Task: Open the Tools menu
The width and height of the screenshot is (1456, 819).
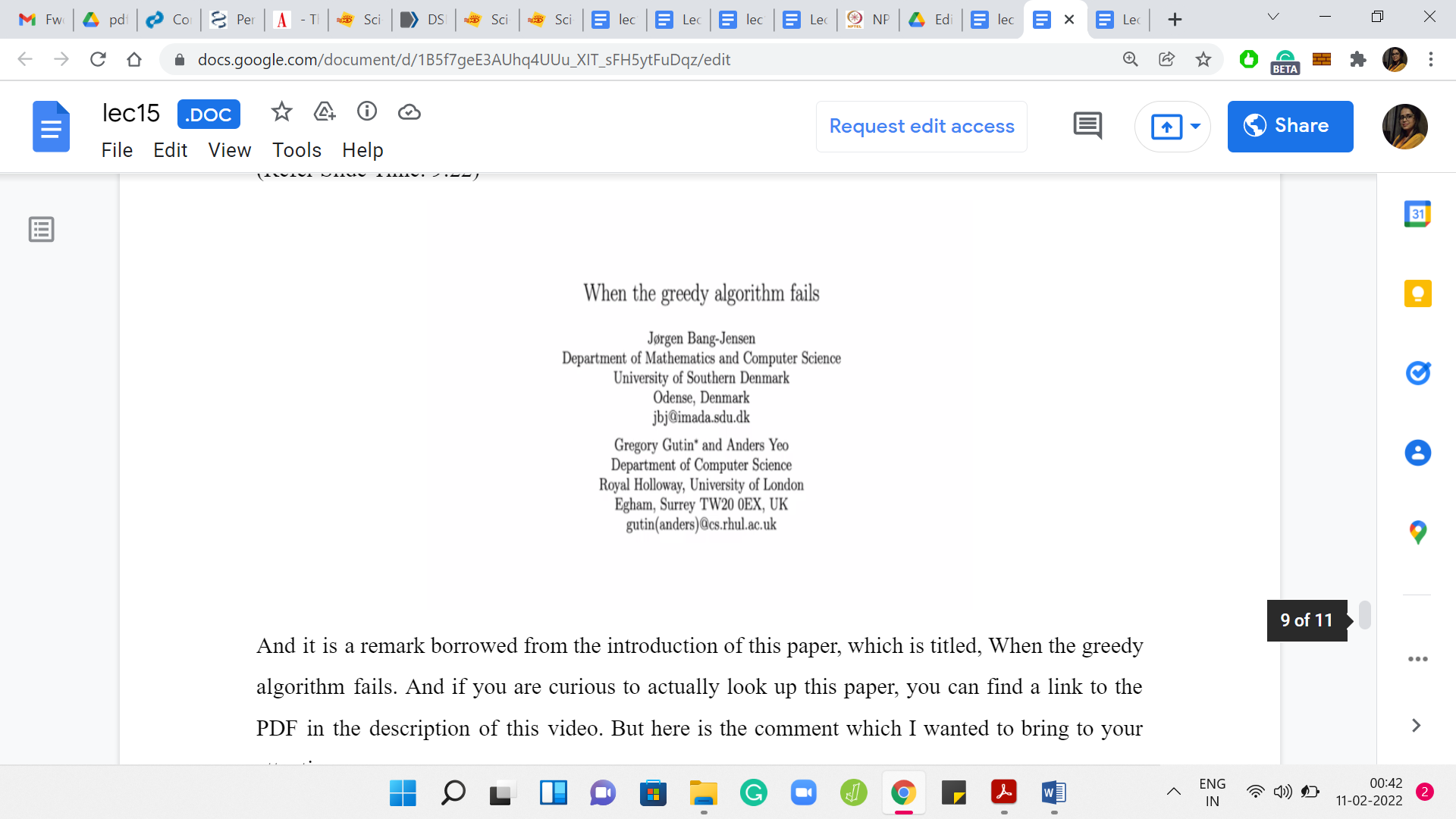Action: [x=297, y=150]
